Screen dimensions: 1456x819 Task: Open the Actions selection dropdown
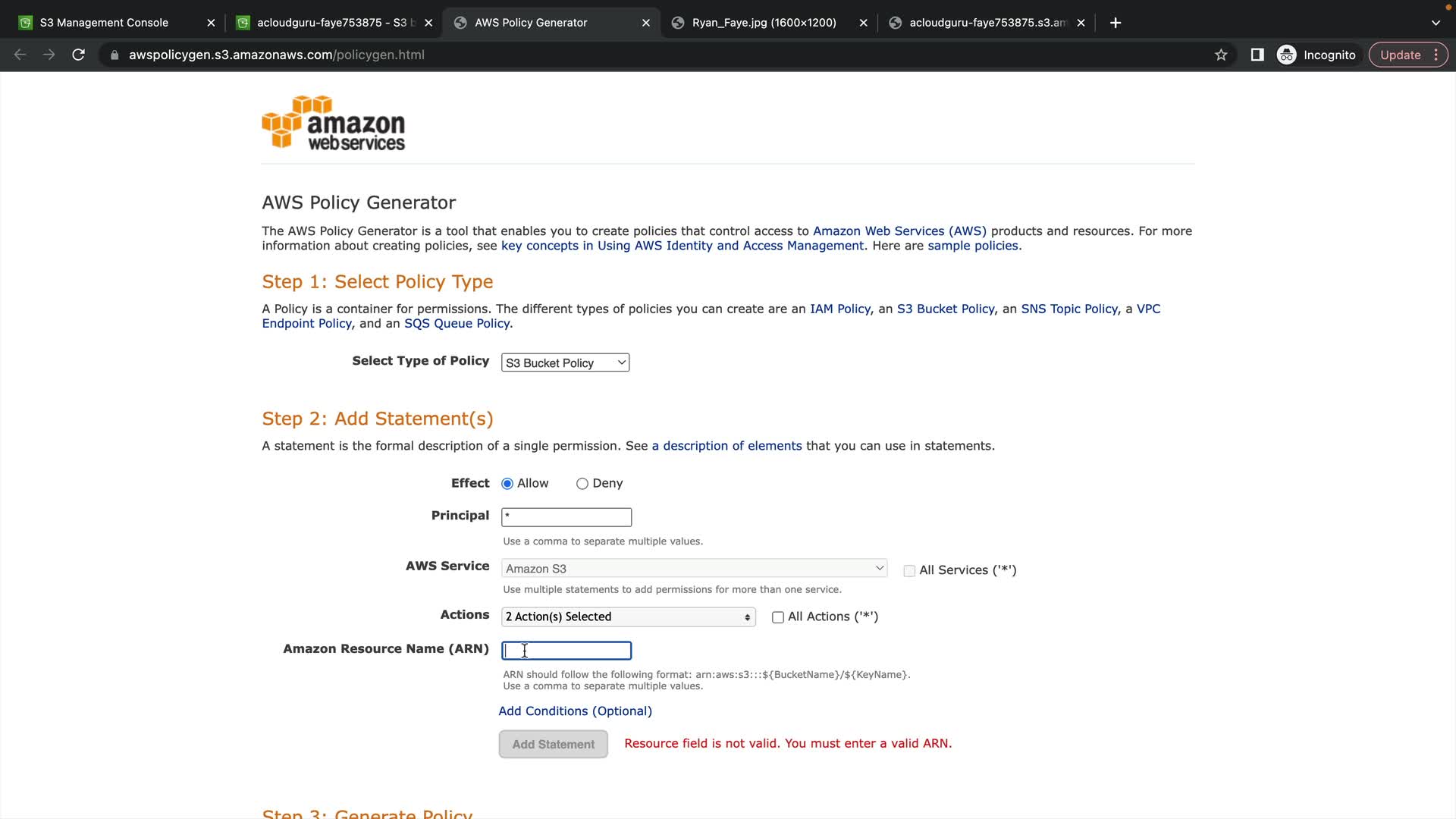(x=628, y=617)
